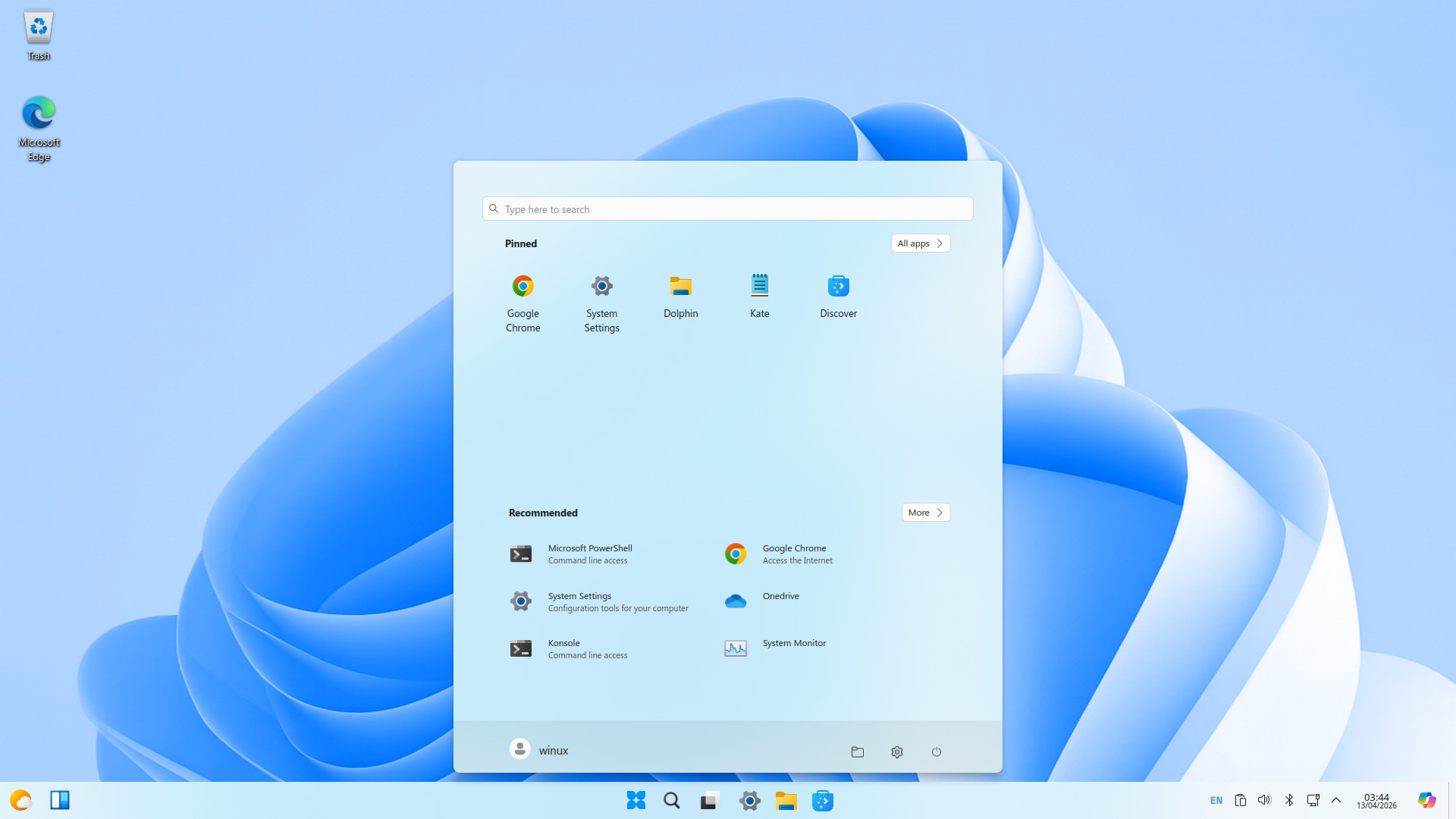1456x819 pixels.
Task: Launch pinned System Settings
Action: (x=601, y=302)
